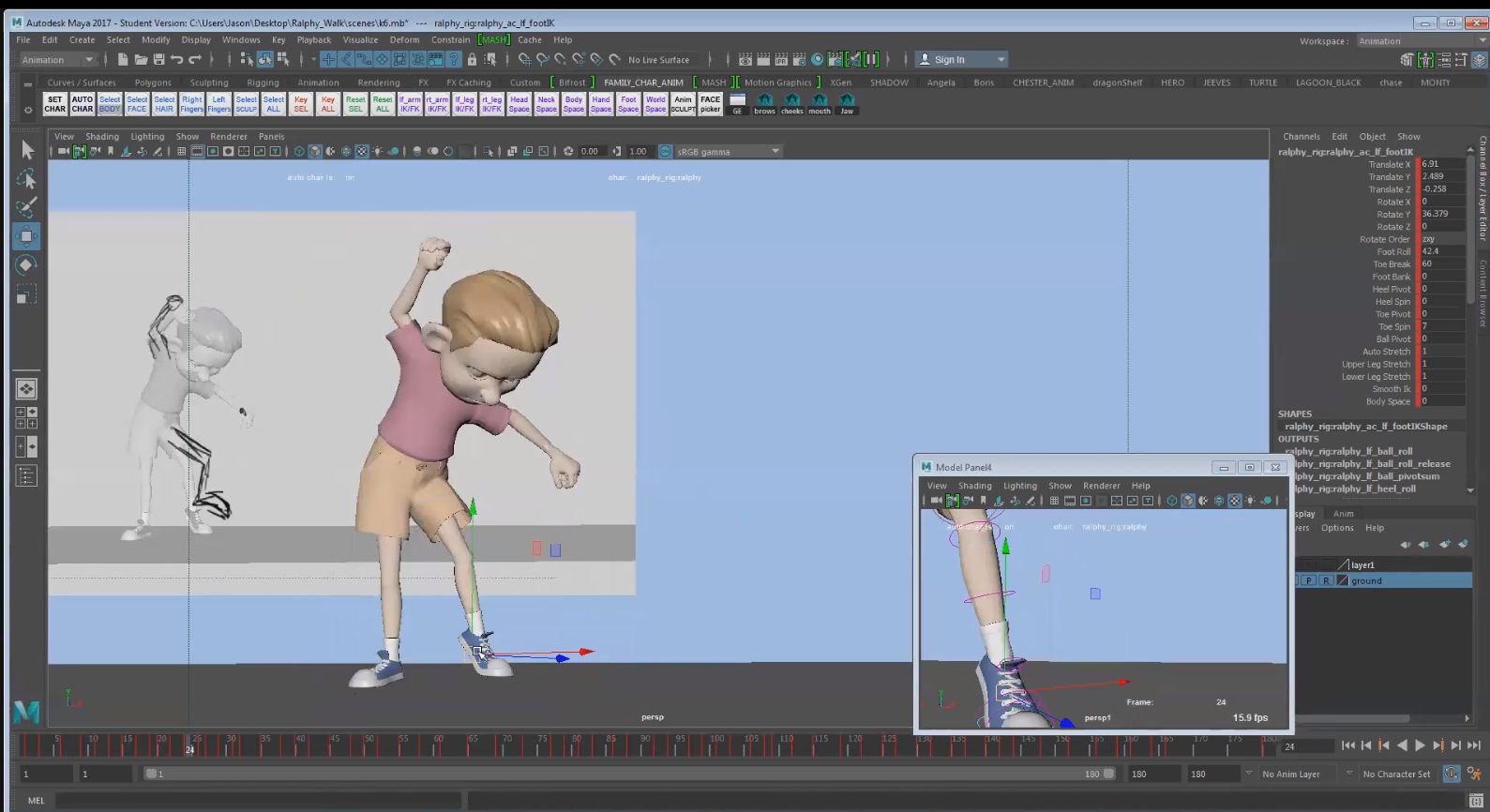Click the playback range slider bar

click(629, 774)
